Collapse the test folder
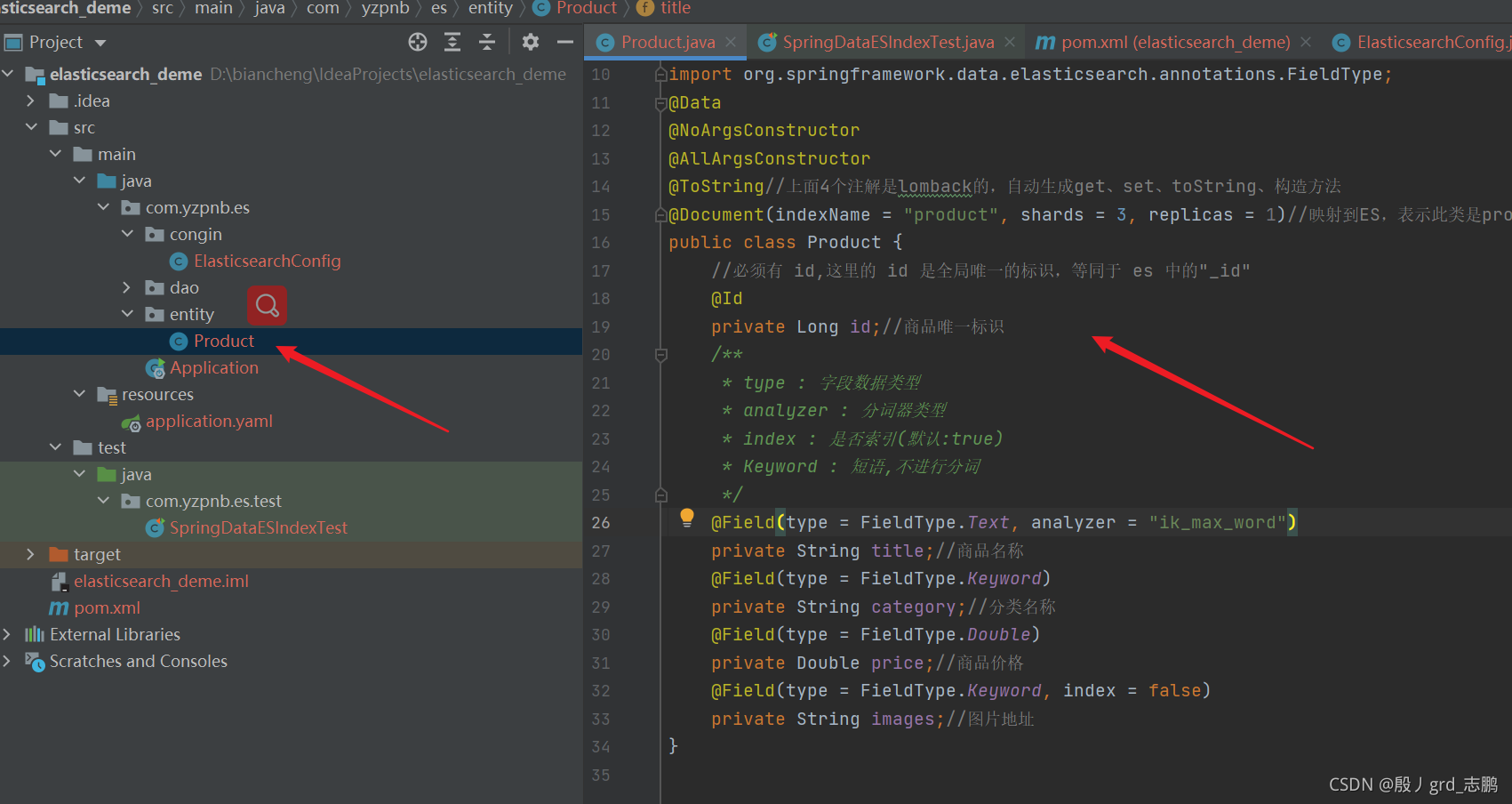 55,447
